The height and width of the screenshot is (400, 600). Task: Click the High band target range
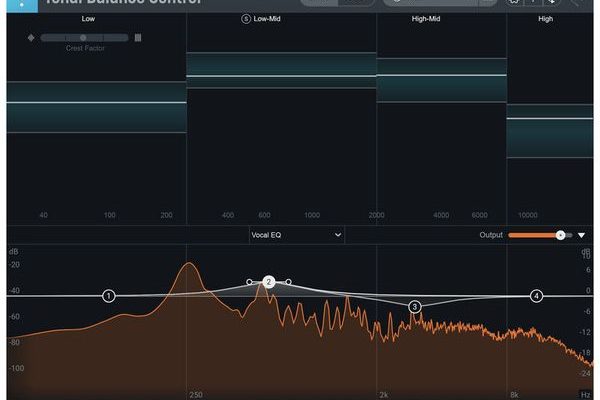click(549, 137)
